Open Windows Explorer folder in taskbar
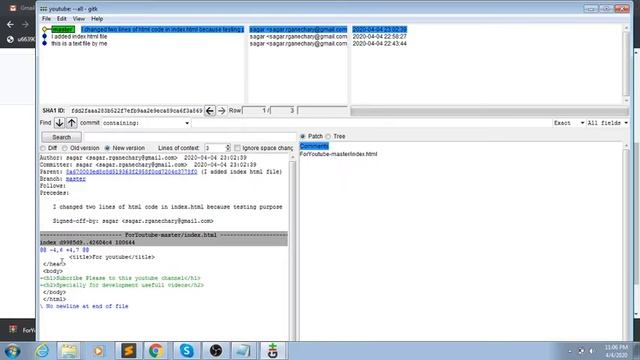 click(69, 351)
